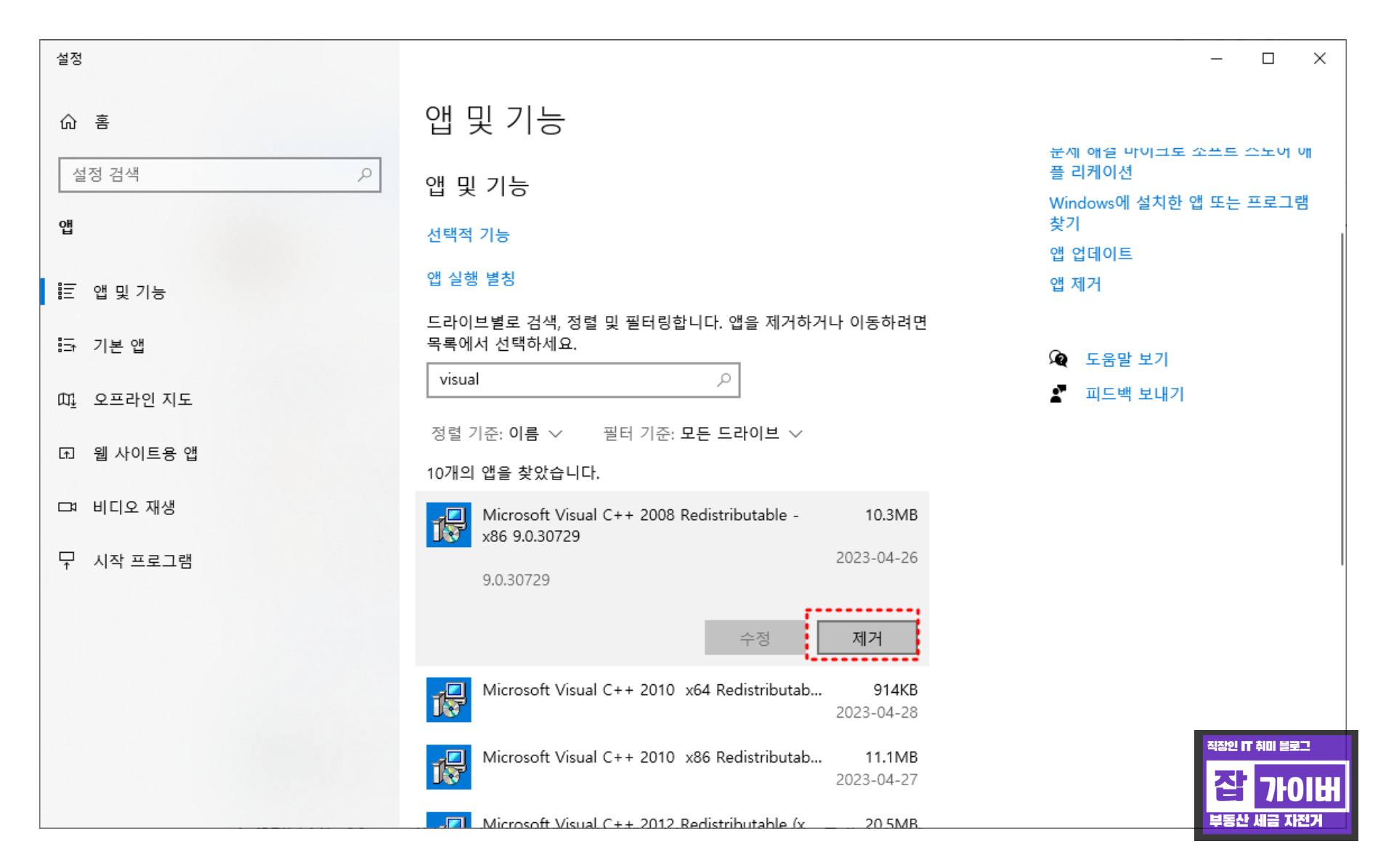
Task: Focus the app list search field containing visual
Action: [x=583, y=380]
